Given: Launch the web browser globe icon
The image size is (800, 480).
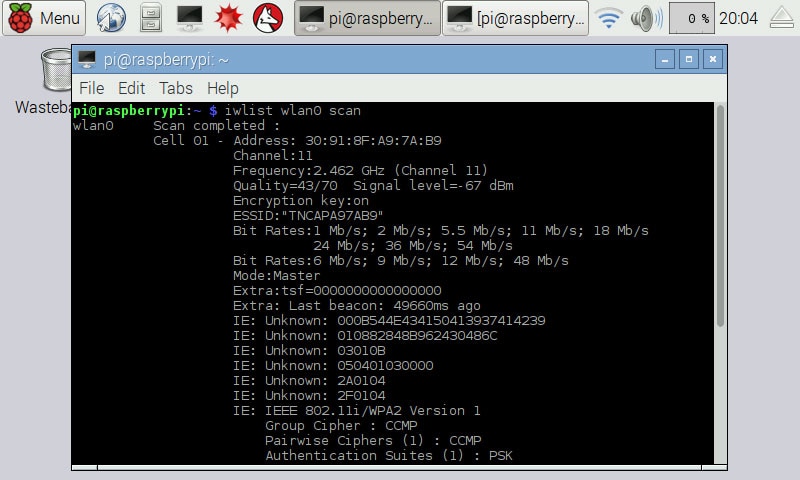Looking at the screenshot, I should click(112, 18).
